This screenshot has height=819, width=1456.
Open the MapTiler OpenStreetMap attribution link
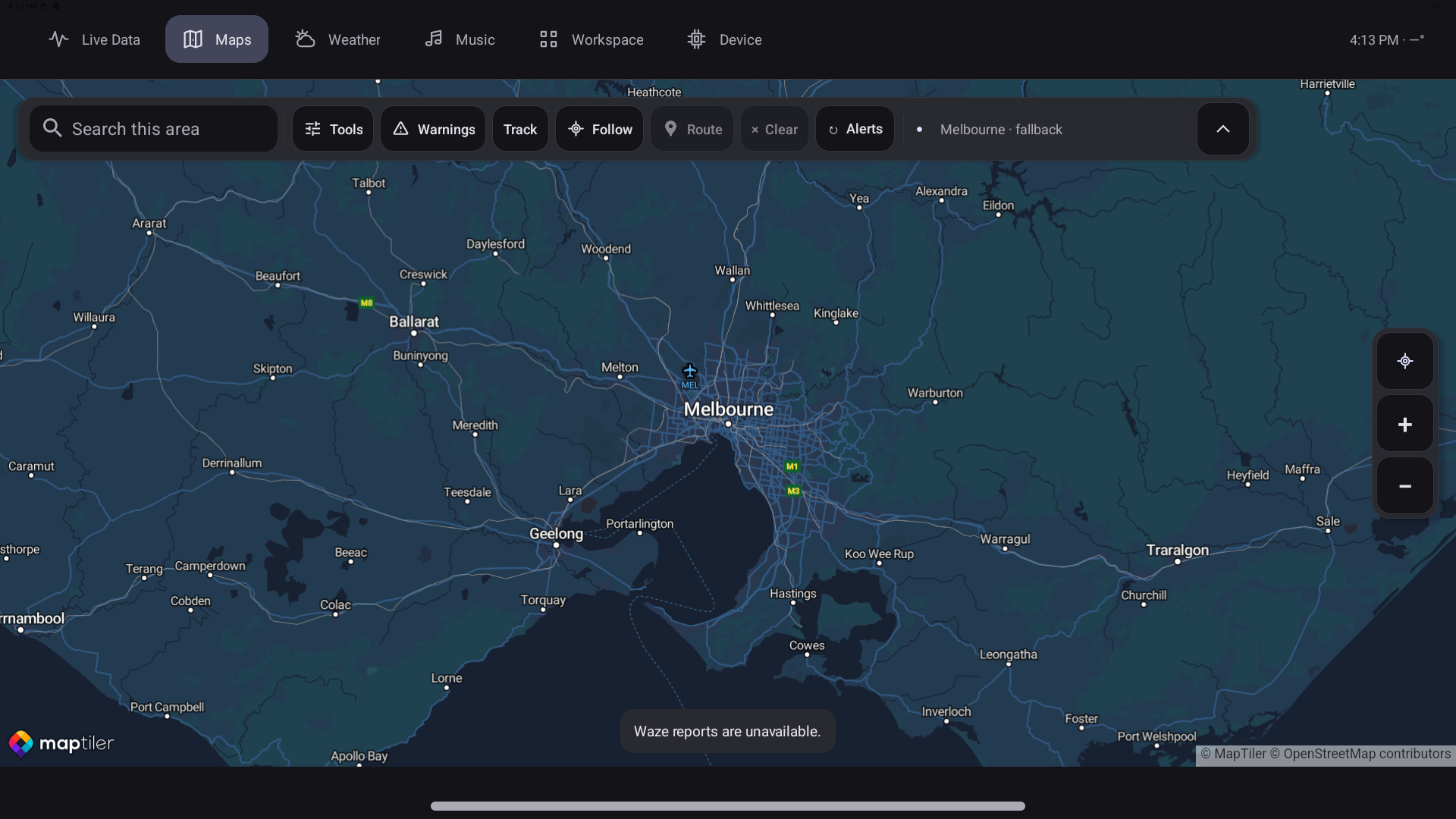pos(1325,754)
